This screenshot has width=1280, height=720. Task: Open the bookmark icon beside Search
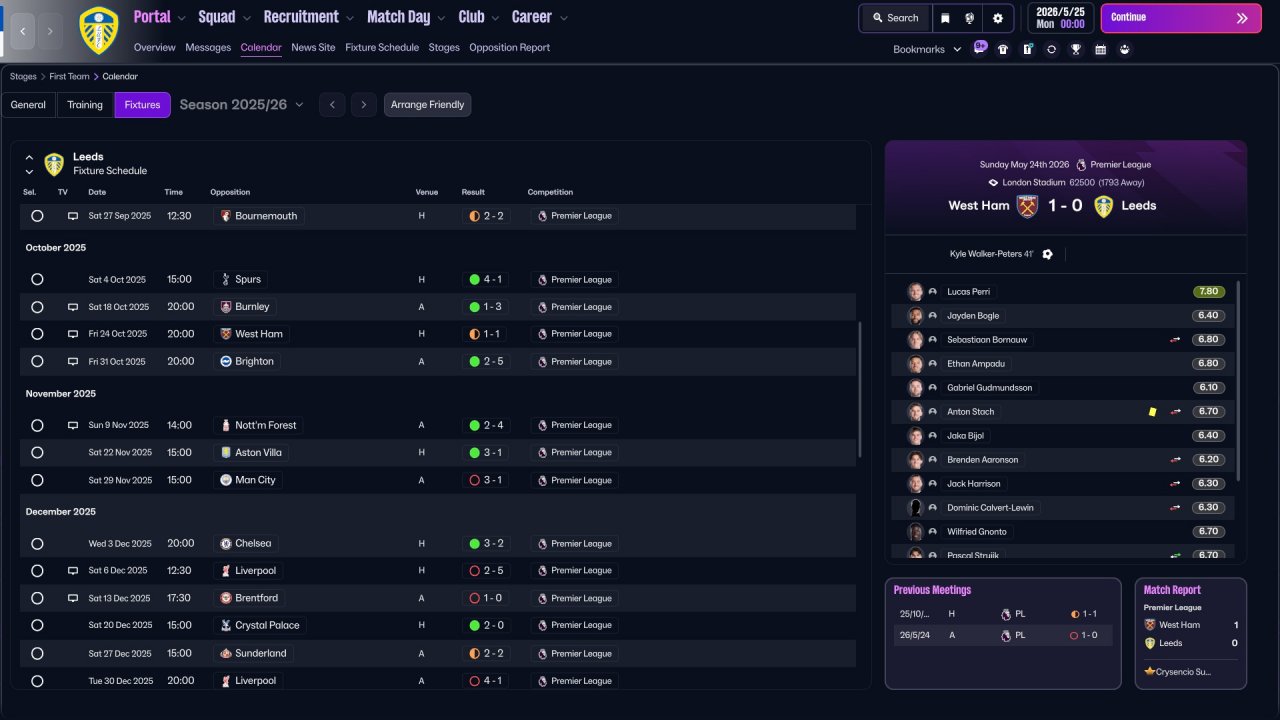(946, 18)
